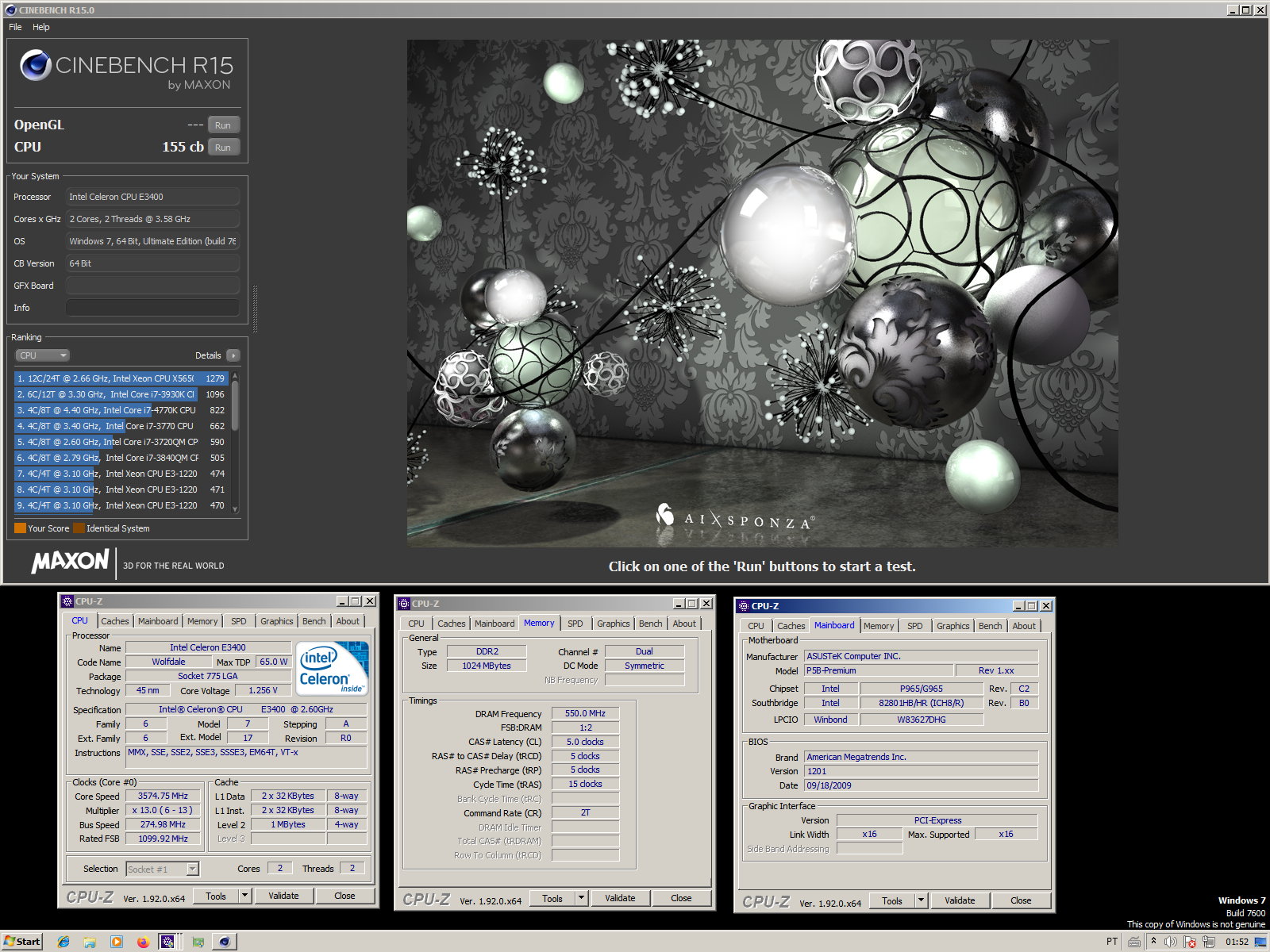The height and width of the screenshot is (952, 1270).
Task: Switch to the Graphics tab in the Memory tab CPU-Z window
Action: (614, 624)
